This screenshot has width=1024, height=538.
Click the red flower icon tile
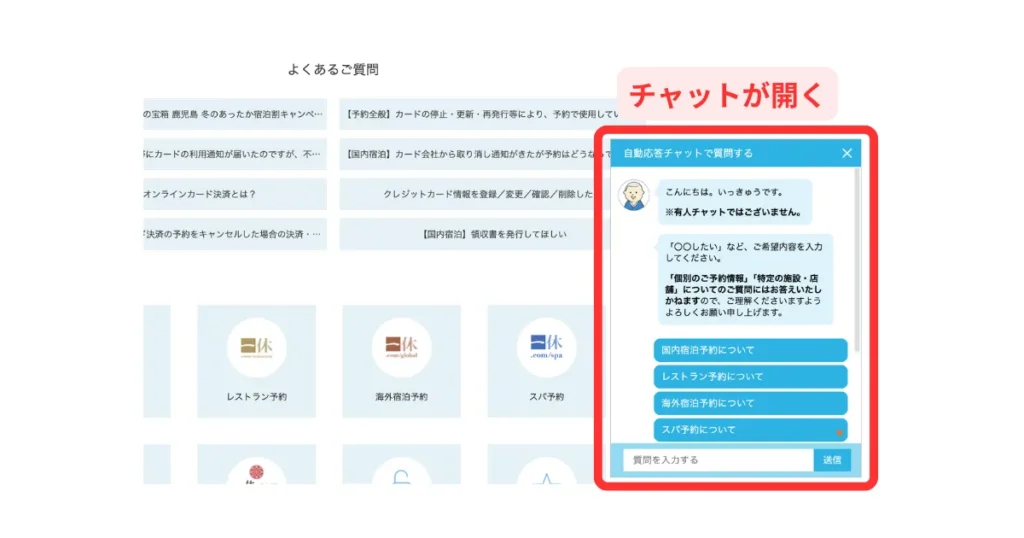pos(256,468)
